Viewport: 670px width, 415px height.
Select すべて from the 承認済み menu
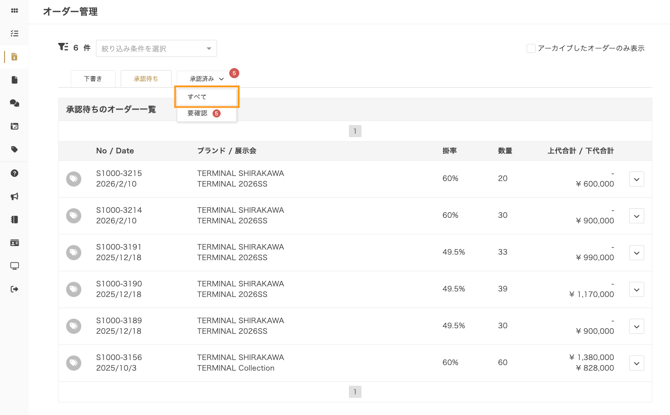[x=206, y=97]
